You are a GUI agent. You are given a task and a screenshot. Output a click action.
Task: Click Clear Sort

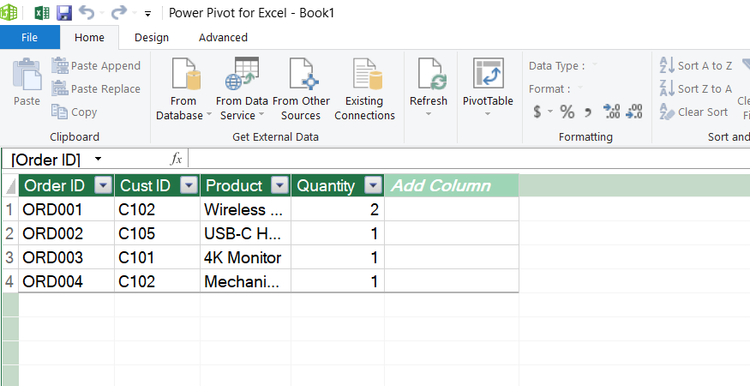pos(694,112)
